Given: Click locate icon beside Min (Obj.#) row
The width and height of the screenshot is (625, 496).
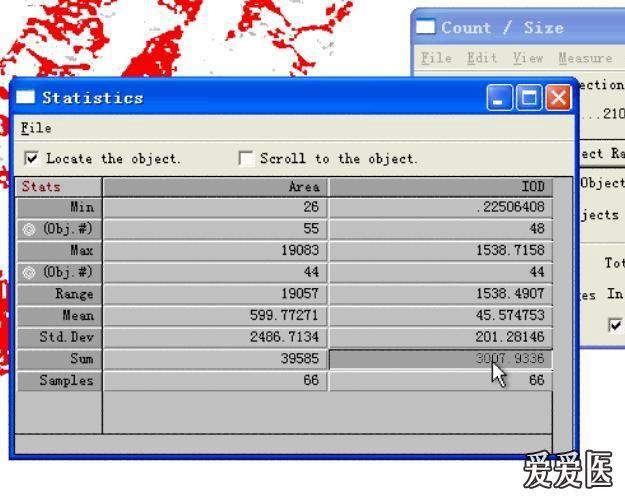Looking at the screenshot, I should (29, 229).
